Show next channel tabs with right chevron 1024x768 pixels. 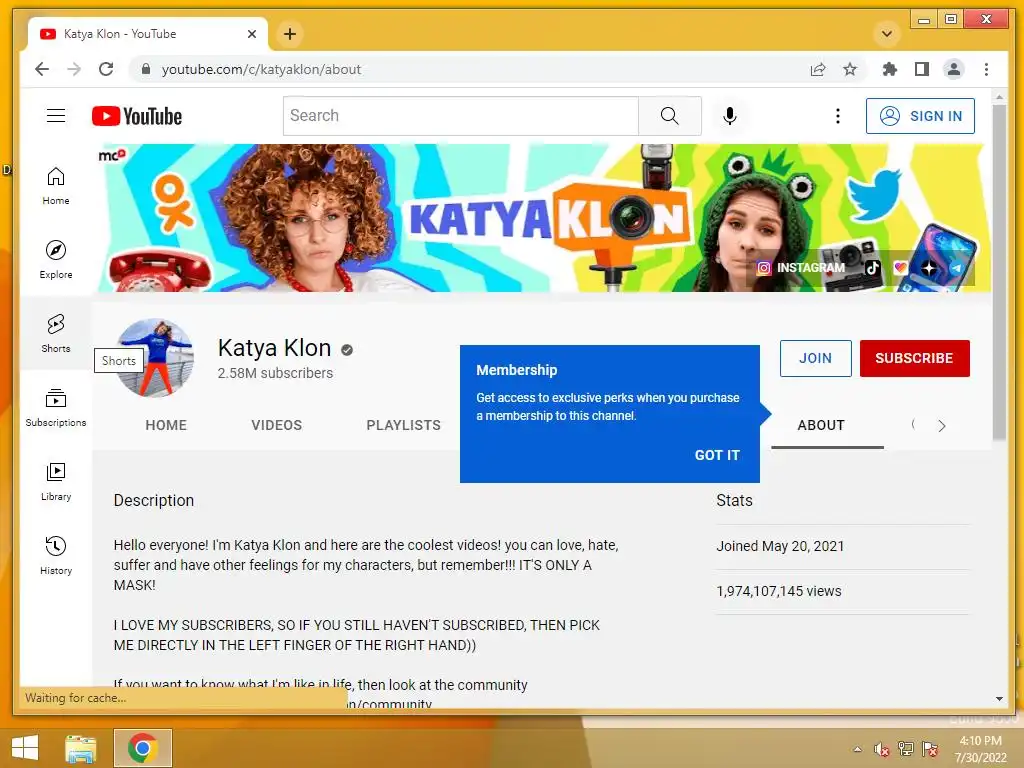coord(942,426)
